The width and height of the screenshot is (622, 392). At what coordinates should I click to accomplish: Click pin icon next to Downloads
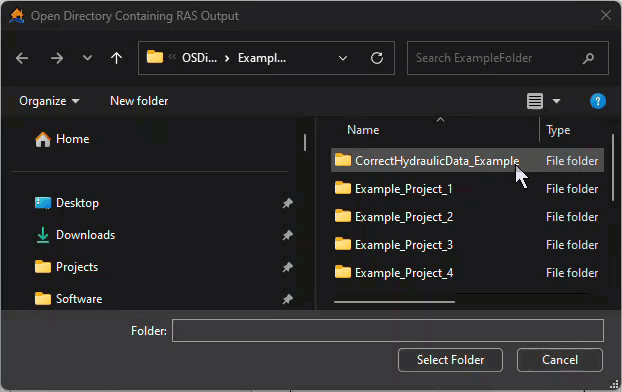[288, 235]
